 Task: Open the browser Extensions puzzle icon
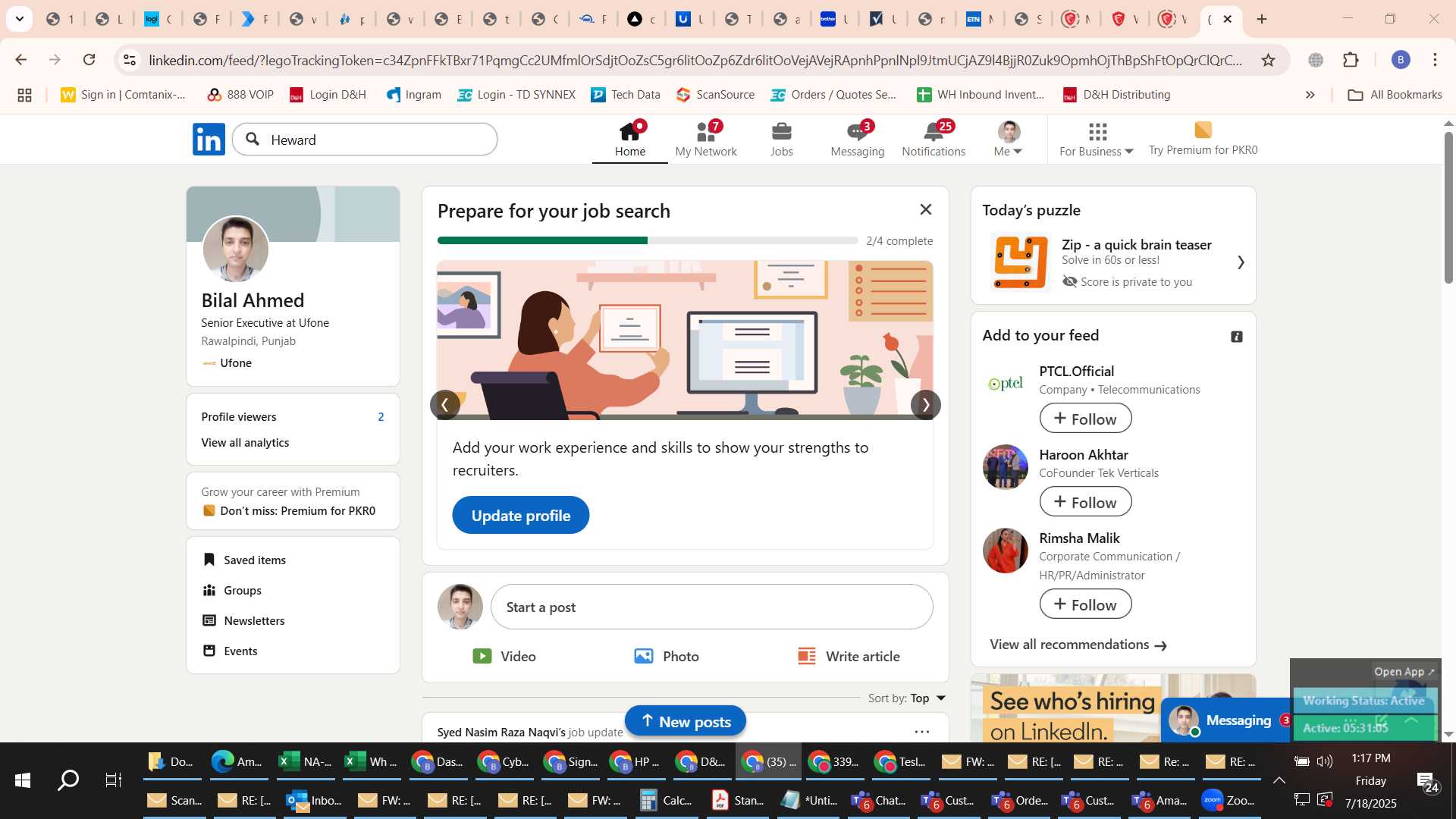coord(1351,60)
